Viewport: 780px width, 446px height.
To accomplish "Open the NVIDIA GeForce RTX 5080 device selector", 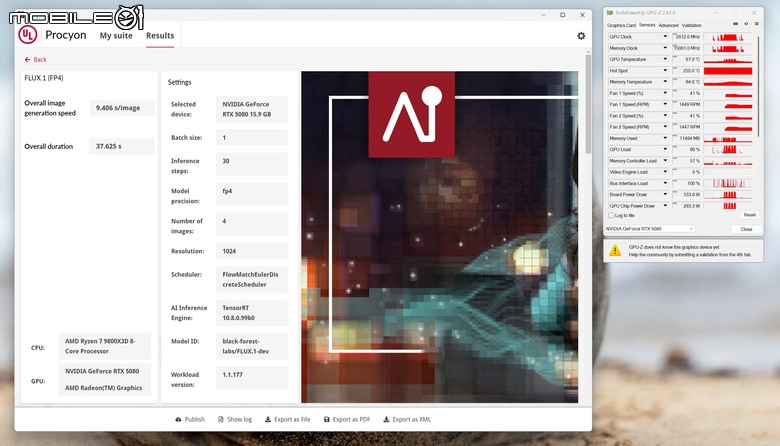I will [x=649, y=229].
